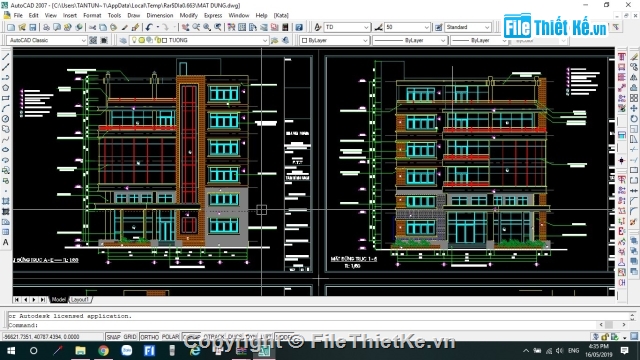Open the Windows Start button
This screenshot has height=360, width=640.
[x=11, y=351]
